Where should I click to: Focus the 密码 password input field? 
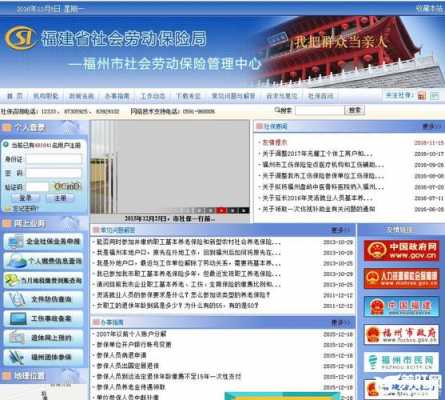(54, 173)
